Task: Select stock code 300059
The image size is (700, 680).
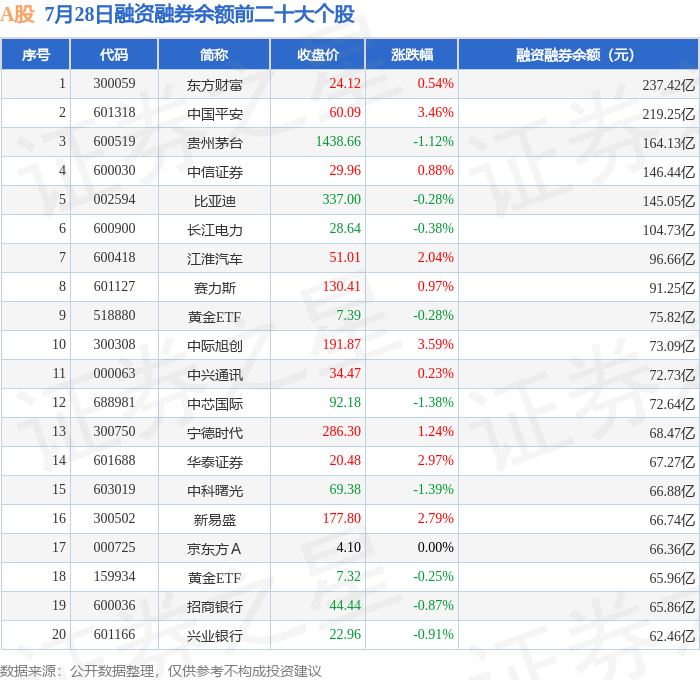Action: 114,83
